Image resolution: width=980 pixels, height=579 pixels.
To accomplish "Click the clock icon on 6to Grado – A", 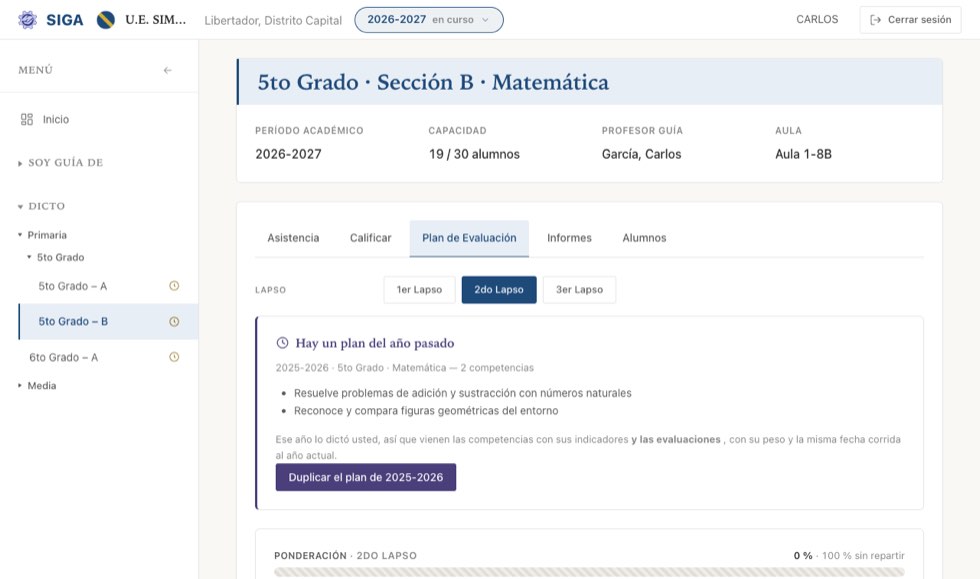I will (174, 357).
